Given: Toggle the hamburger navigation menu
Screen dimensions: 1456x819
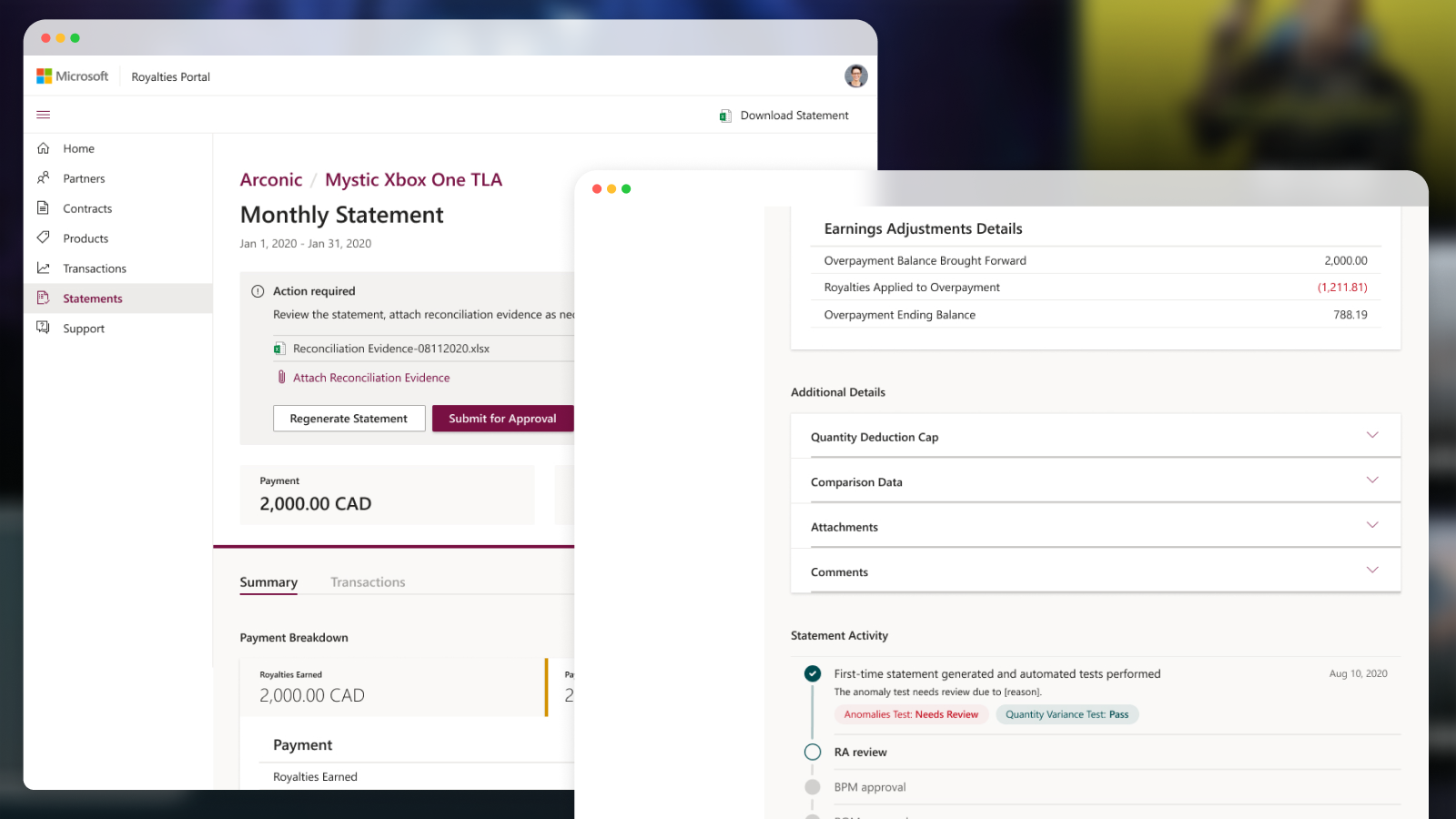Looking at the screenshot, I should click(x=43, y=115).
